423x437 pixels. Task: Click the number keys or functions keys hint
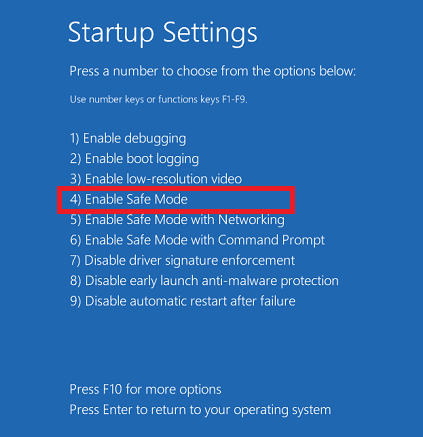click(x=158, y=99)
